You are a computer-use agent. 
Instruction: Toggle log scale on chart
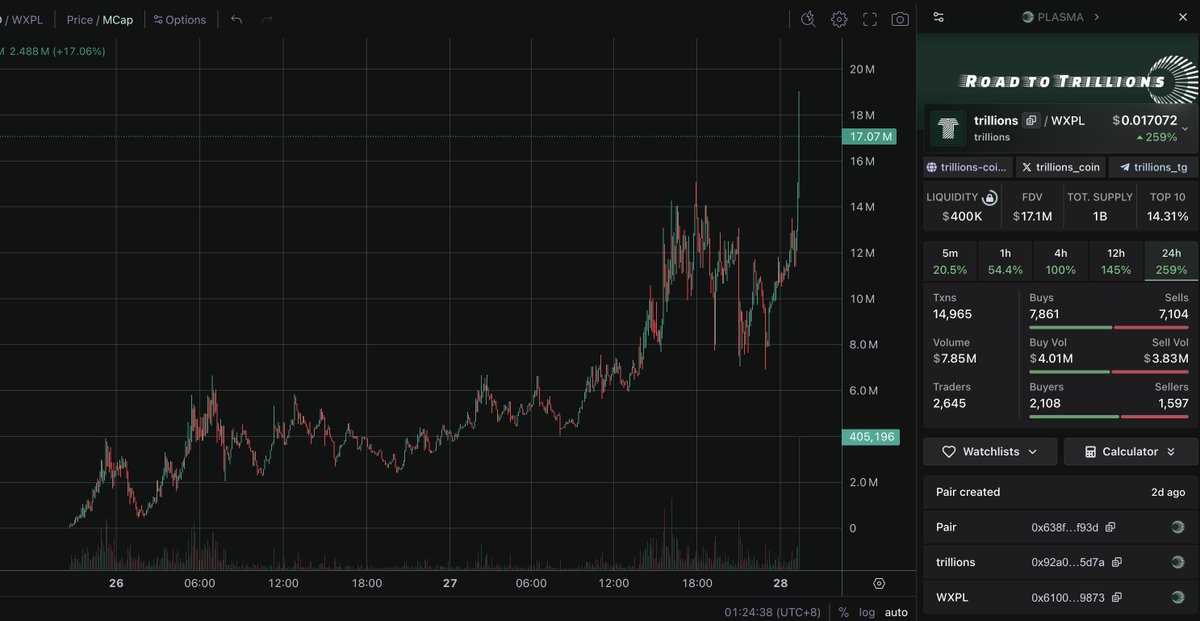pyautogui.click(x=867, y=612)
